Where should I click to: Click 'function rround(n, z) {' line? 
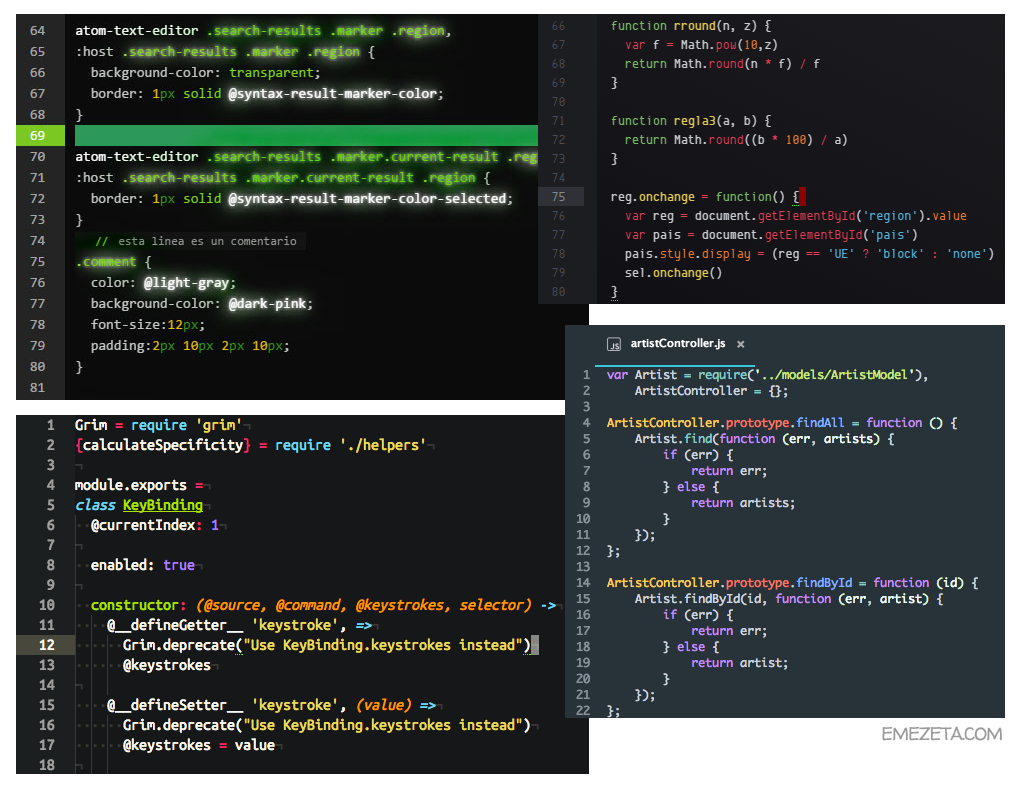click(690, 26)
